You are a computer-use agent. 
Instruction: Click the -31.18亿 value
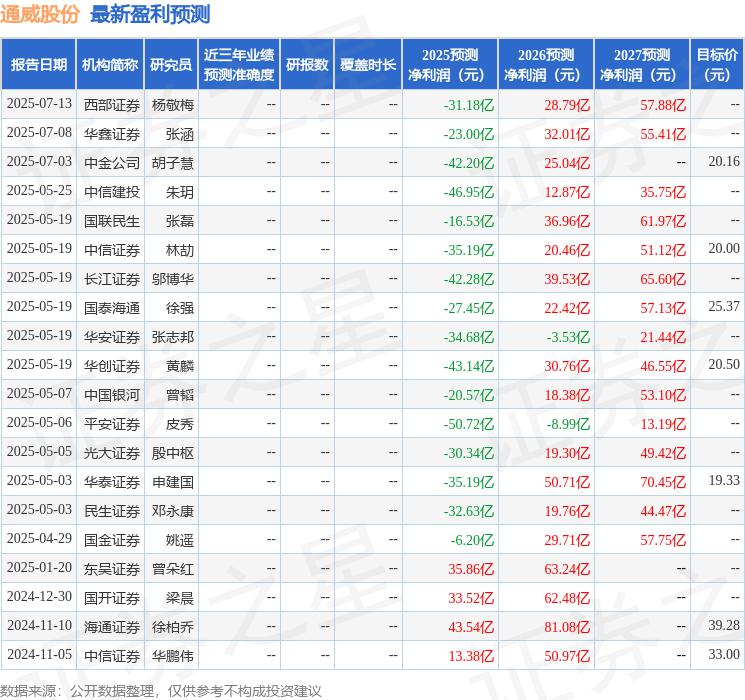tap(468, 105)
